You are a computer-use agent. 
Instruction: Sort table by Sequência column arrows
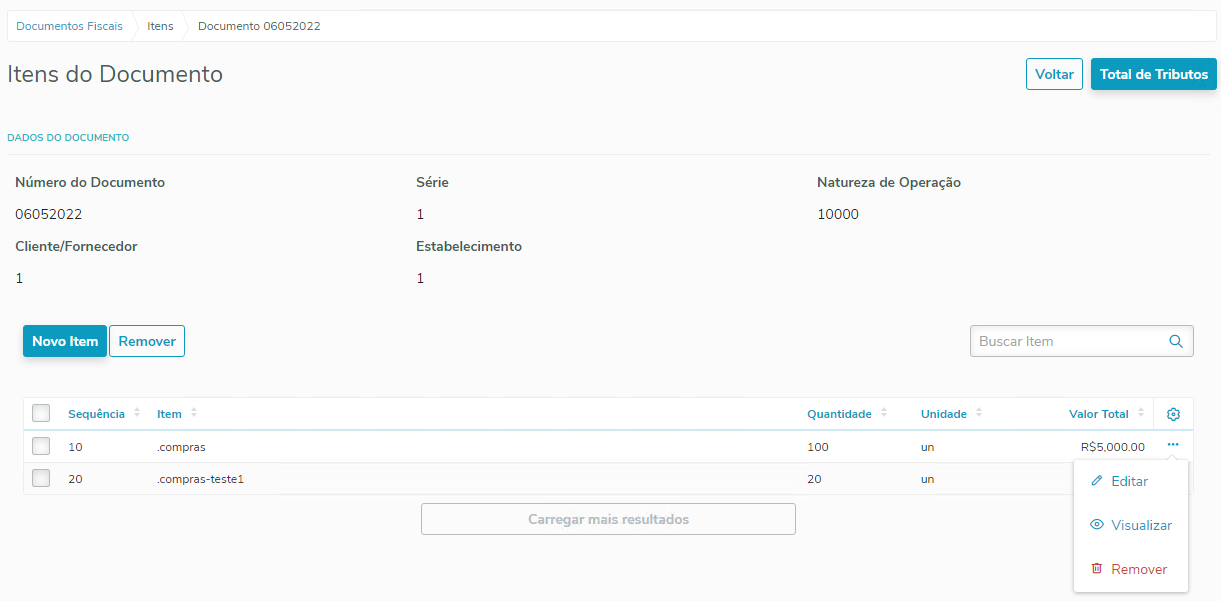pos(137,413)
